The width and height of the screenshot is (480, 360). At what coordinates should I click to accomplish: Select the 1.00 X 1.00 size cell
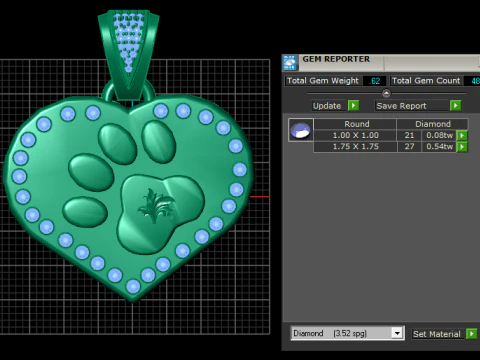coord(355,135)
